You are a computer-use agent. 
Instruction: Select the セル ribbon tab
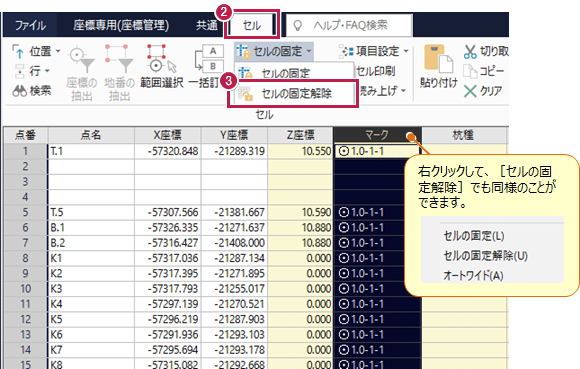[252, 25]
